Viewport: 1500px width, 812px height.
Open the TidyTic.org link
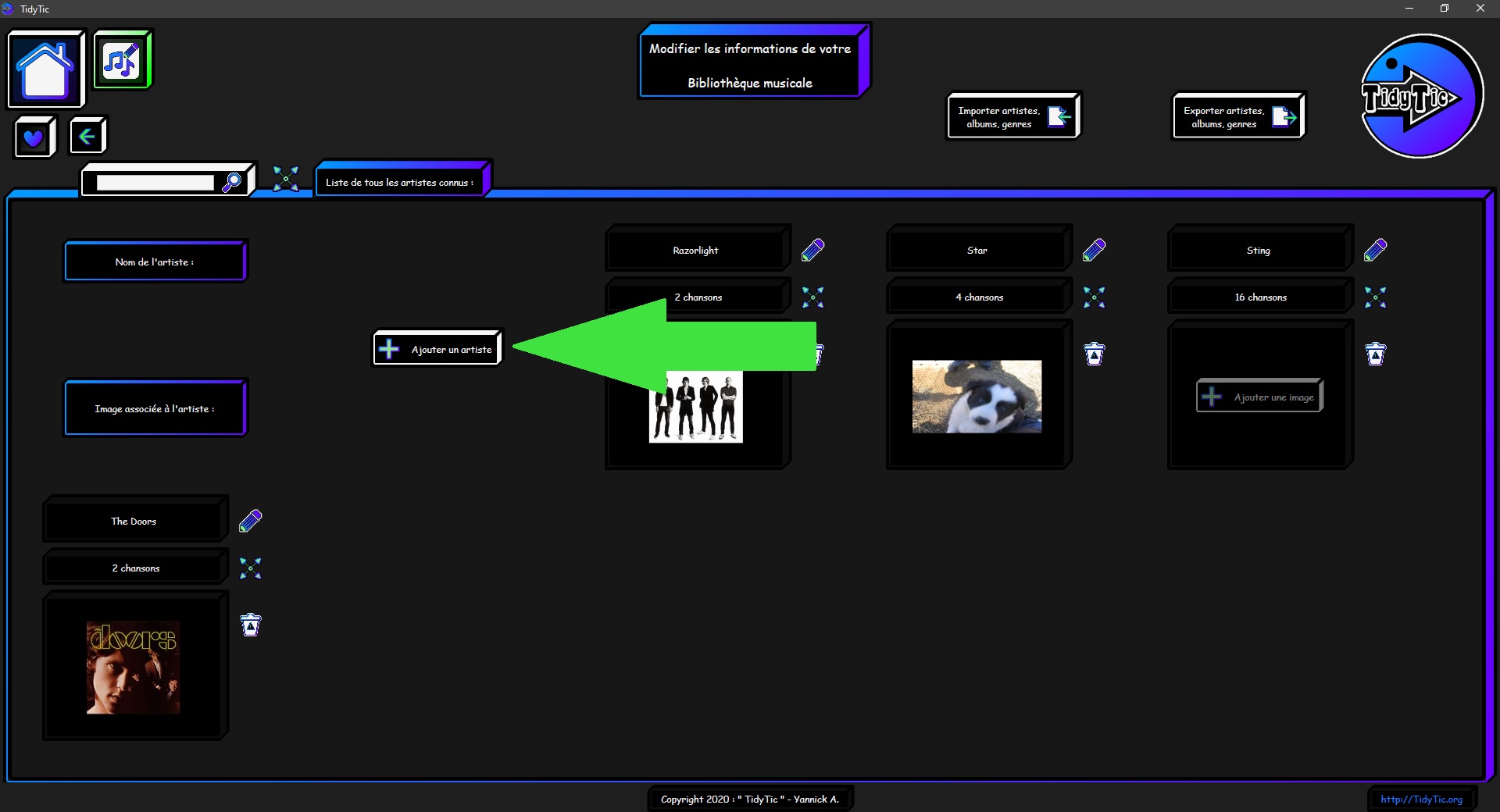pos(1420,799)
